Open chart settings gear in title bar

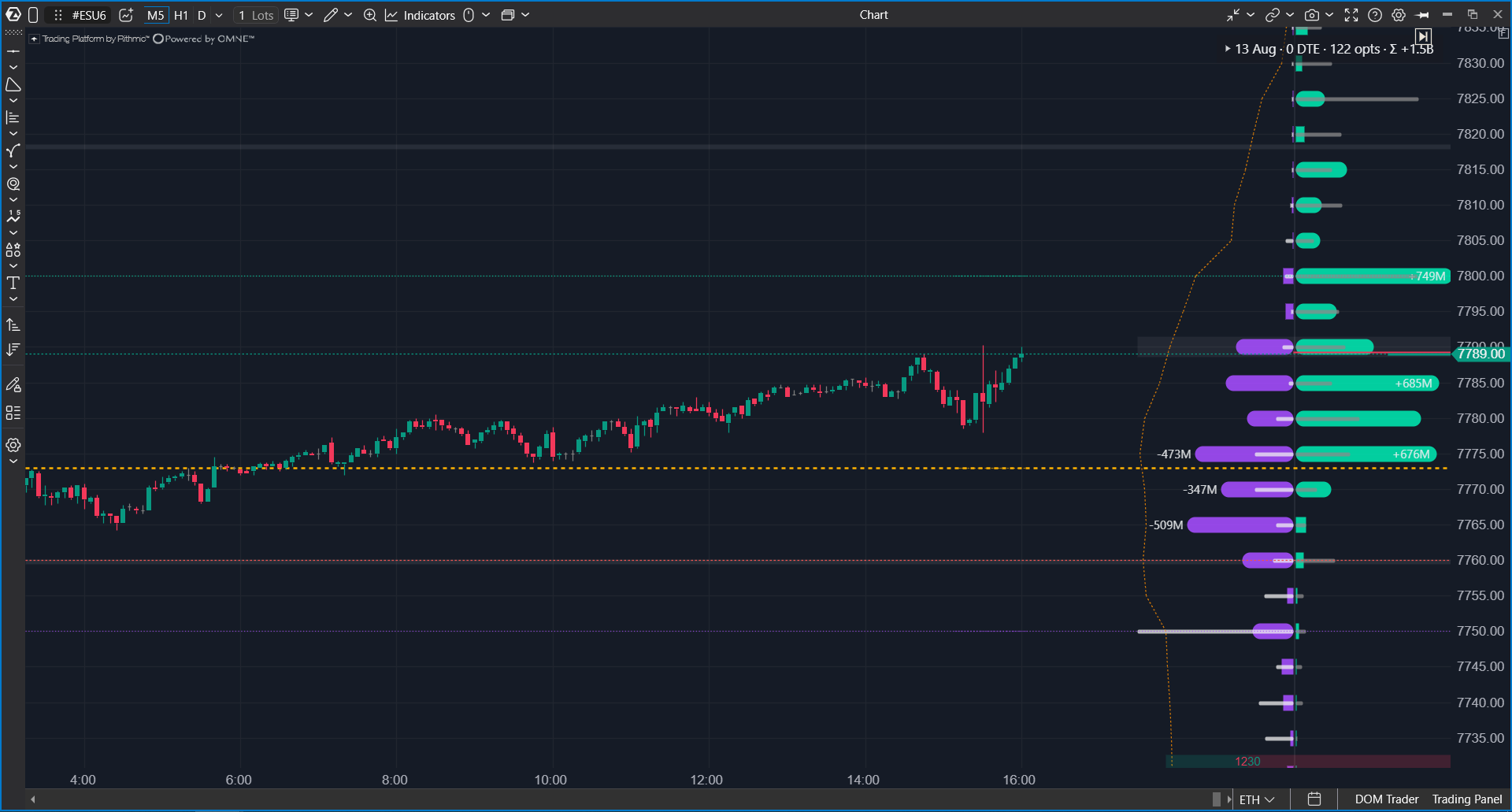pos(1399,15)
